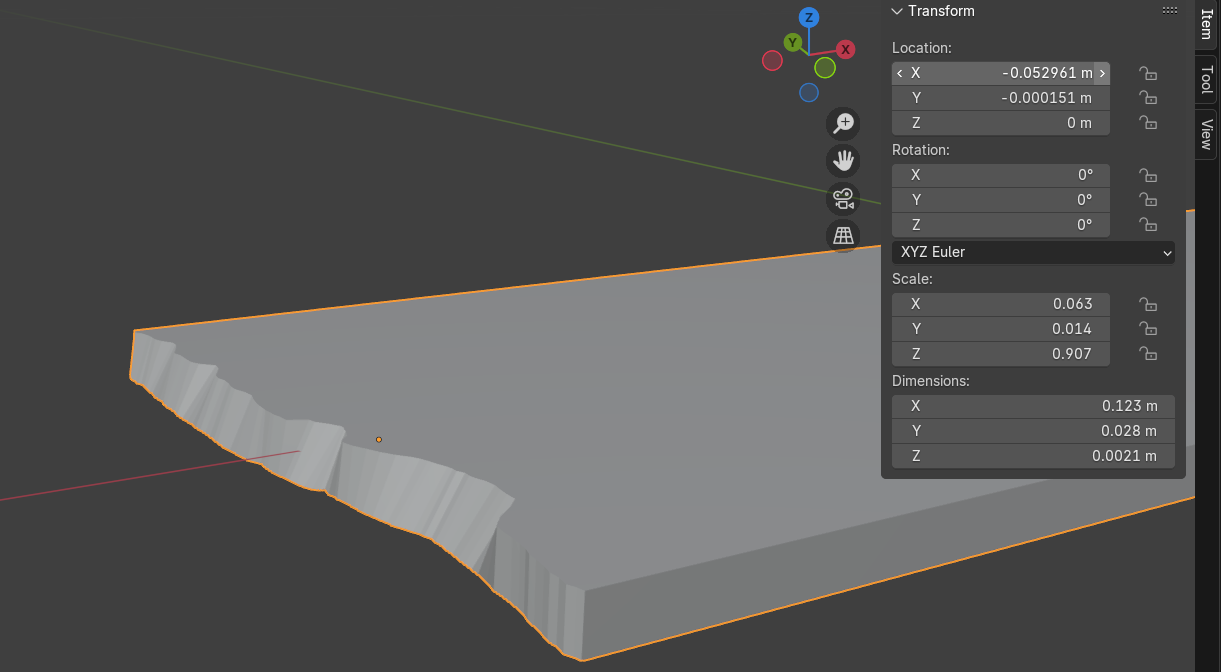Lock the Scale Y axis
Image resolution: width=1221 pixels, height=672 pixels.
pos(1149,329)
